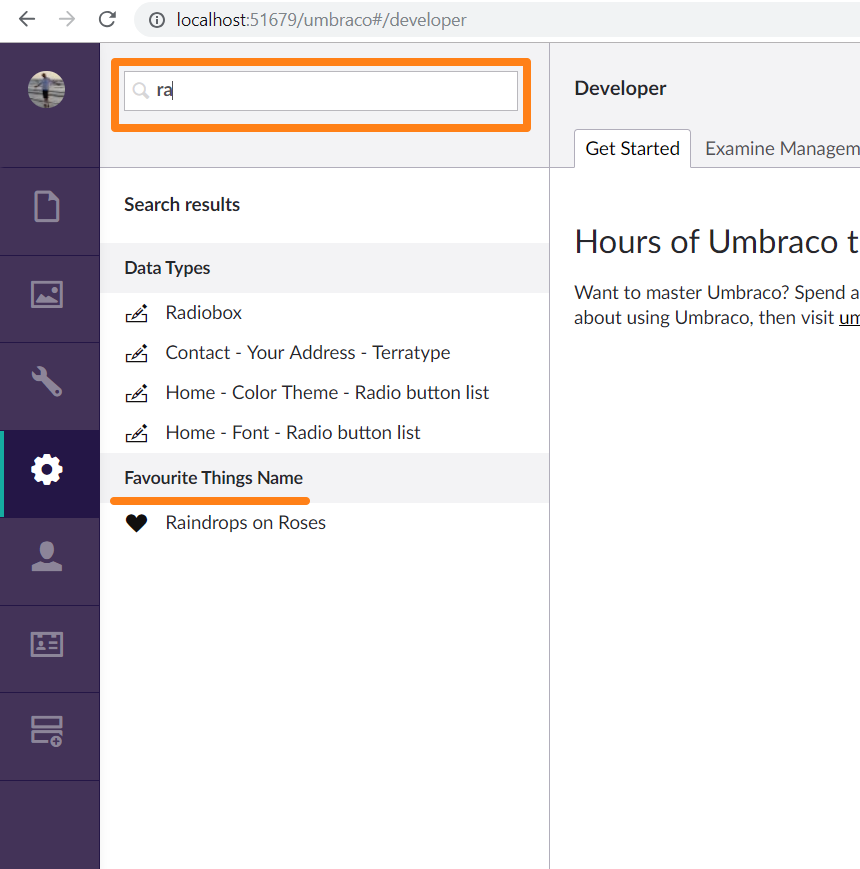Switch to the Examine Management tab
Viewport: 860px width, 869px height.
point(782,149)
